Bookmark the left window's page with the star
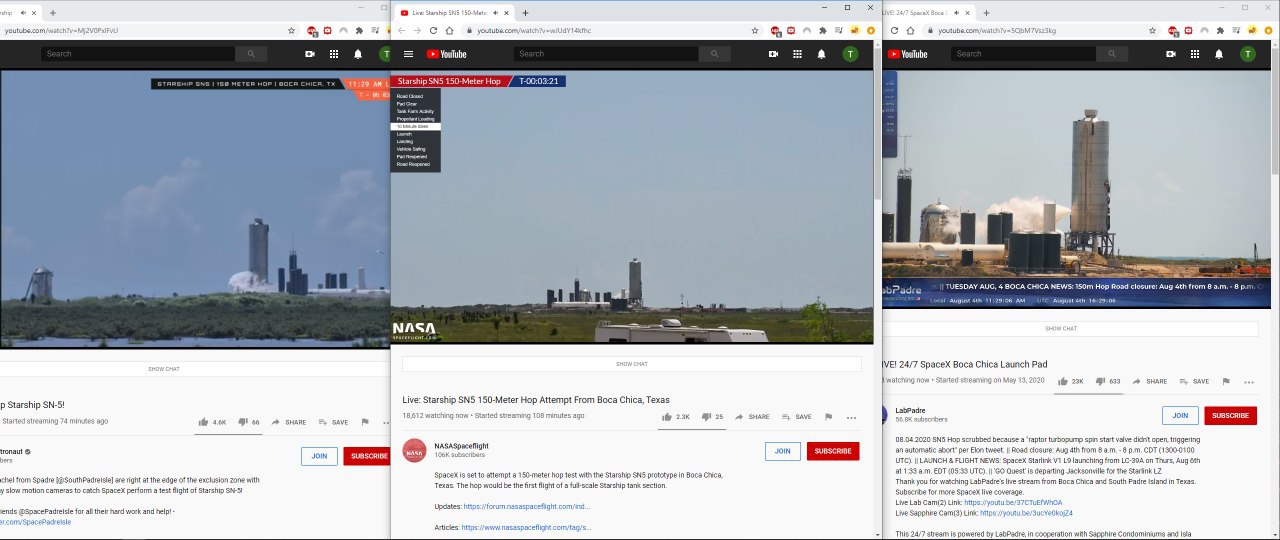 point(290,31)
